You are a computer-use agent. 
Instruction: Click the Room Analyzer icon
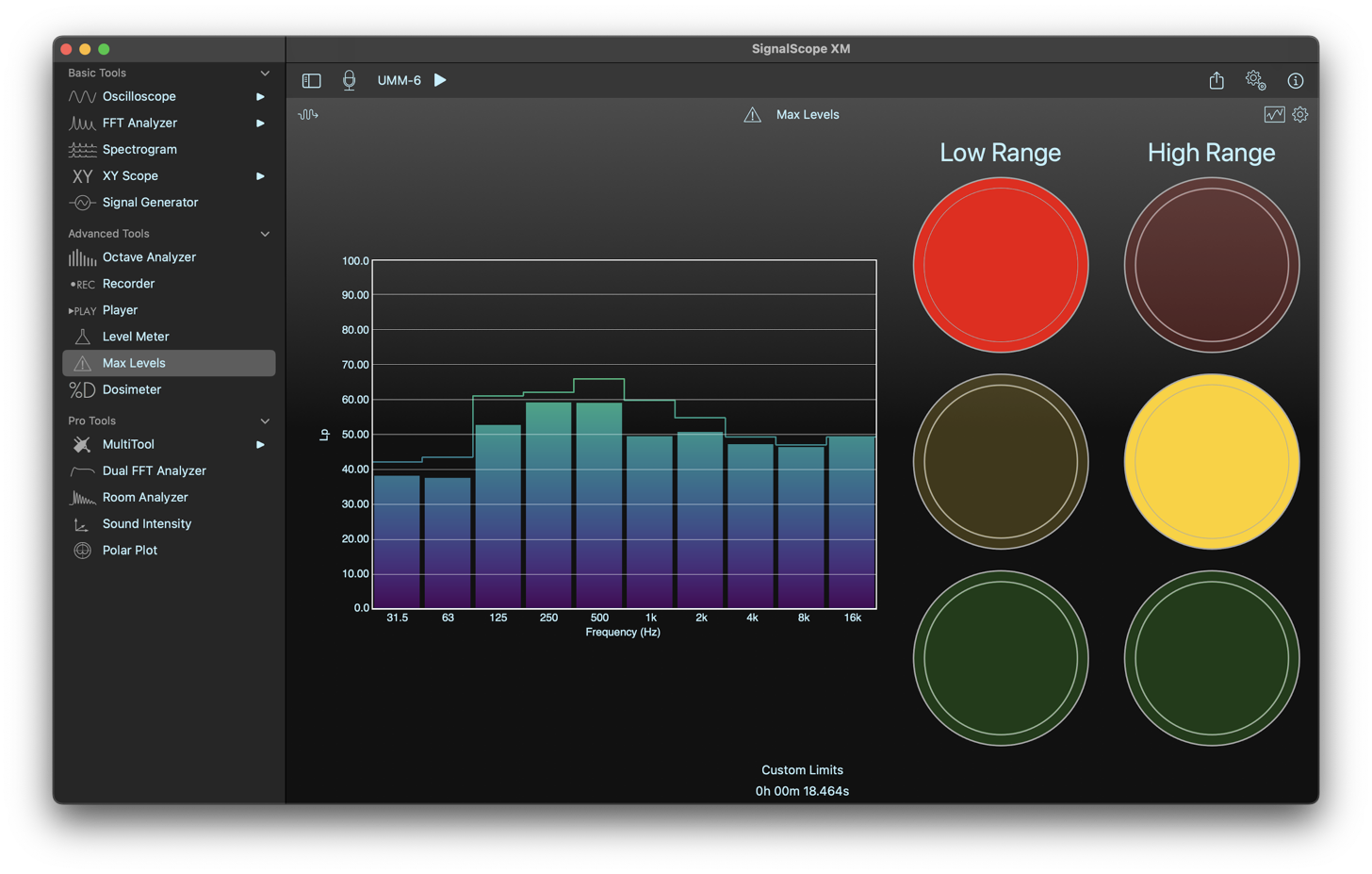point(82,497)
